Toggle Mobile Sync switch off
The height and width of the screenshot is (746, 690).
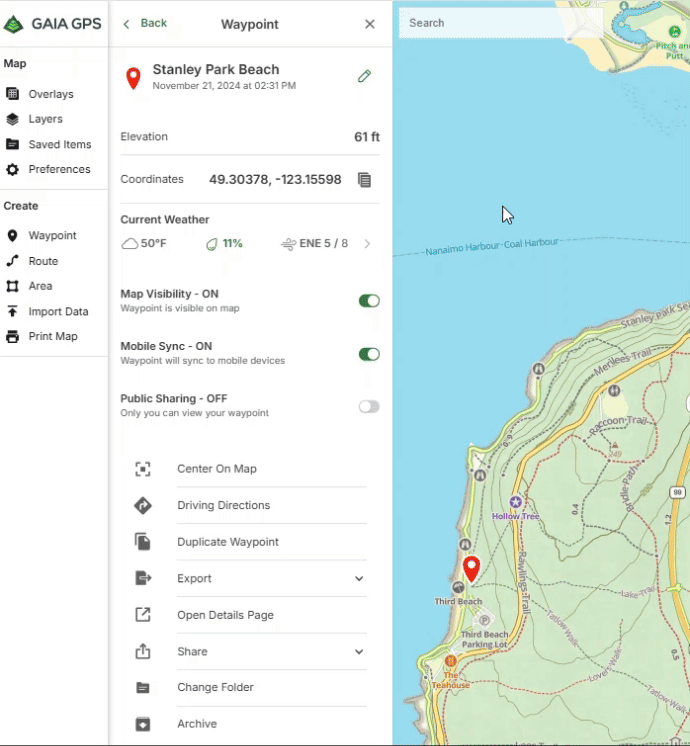369,354
